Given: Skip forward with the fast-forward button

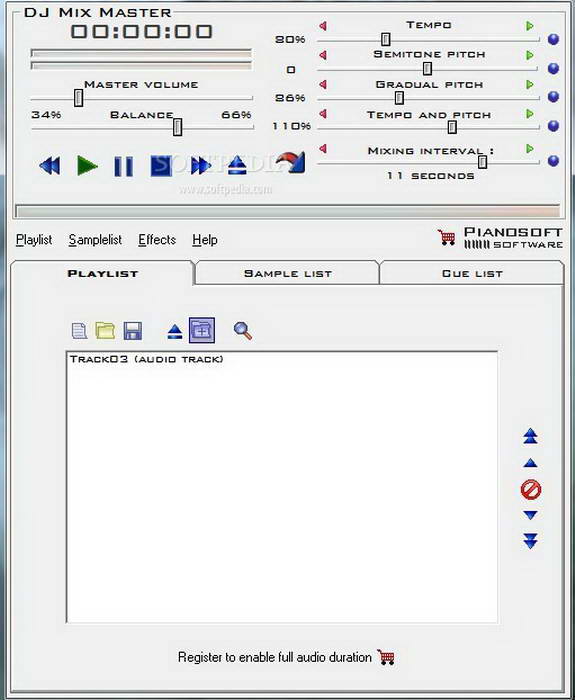Looking at the screenshot, I should [x=200, y=166].
